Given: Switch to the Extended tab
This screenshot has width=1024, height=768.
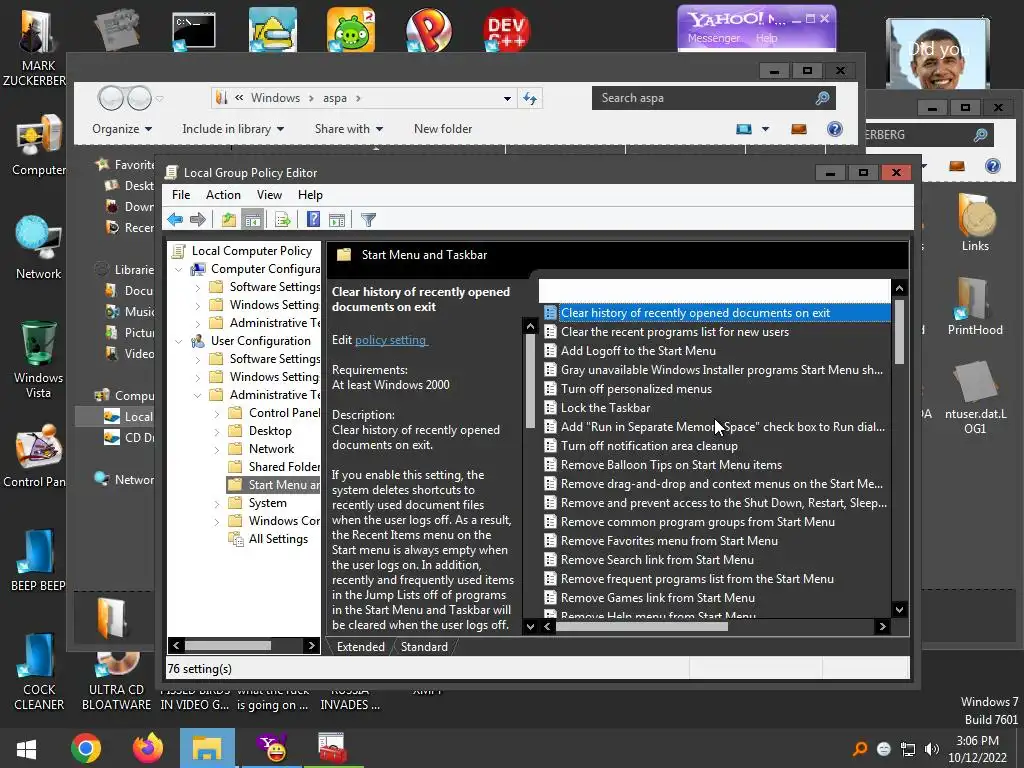Looking at the screenshot, I should pyautogui.click(x=360, y=647).
